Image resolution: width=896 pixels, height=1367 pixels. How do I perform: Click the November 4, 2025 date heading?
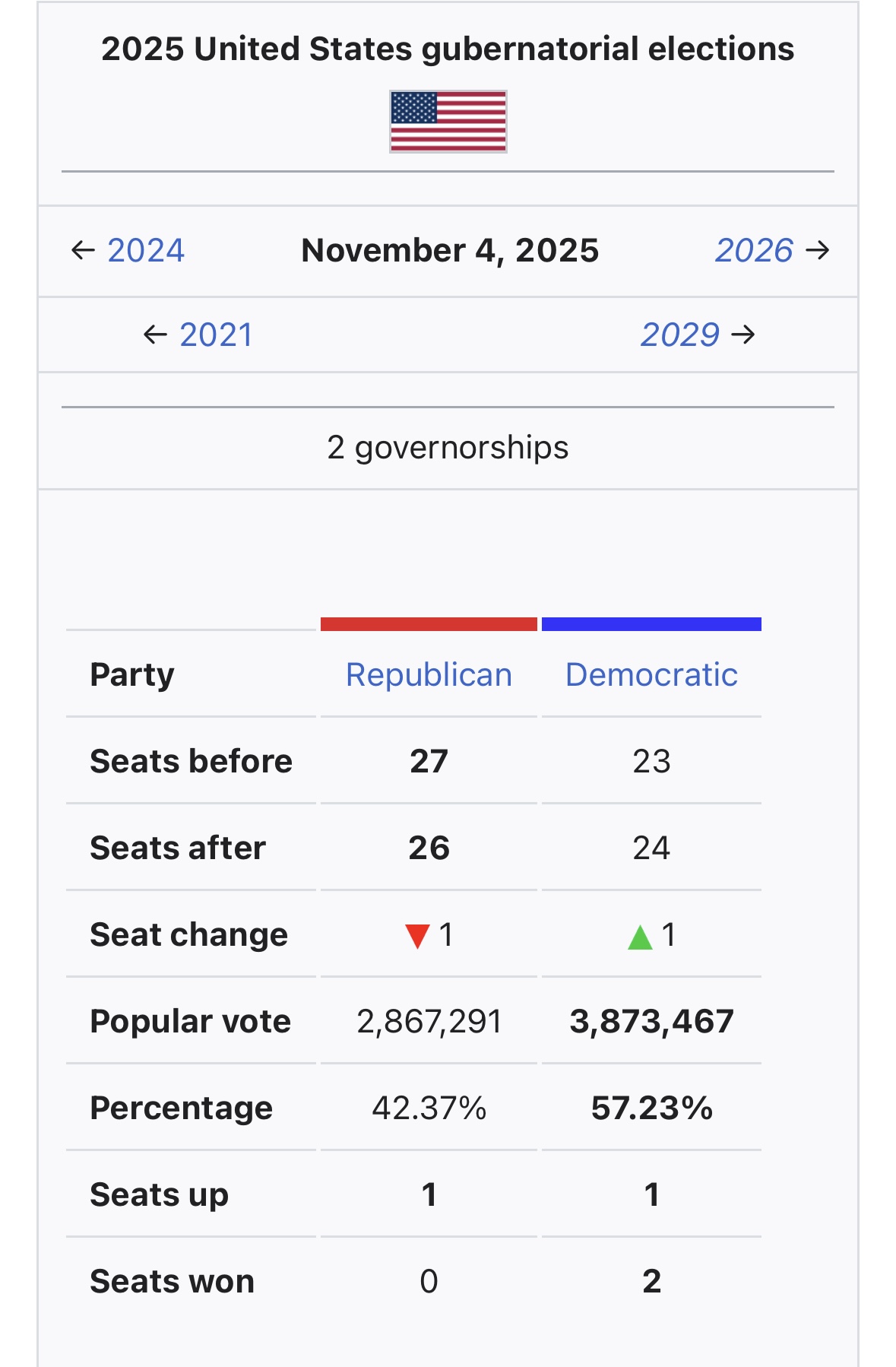pos(450,250)
